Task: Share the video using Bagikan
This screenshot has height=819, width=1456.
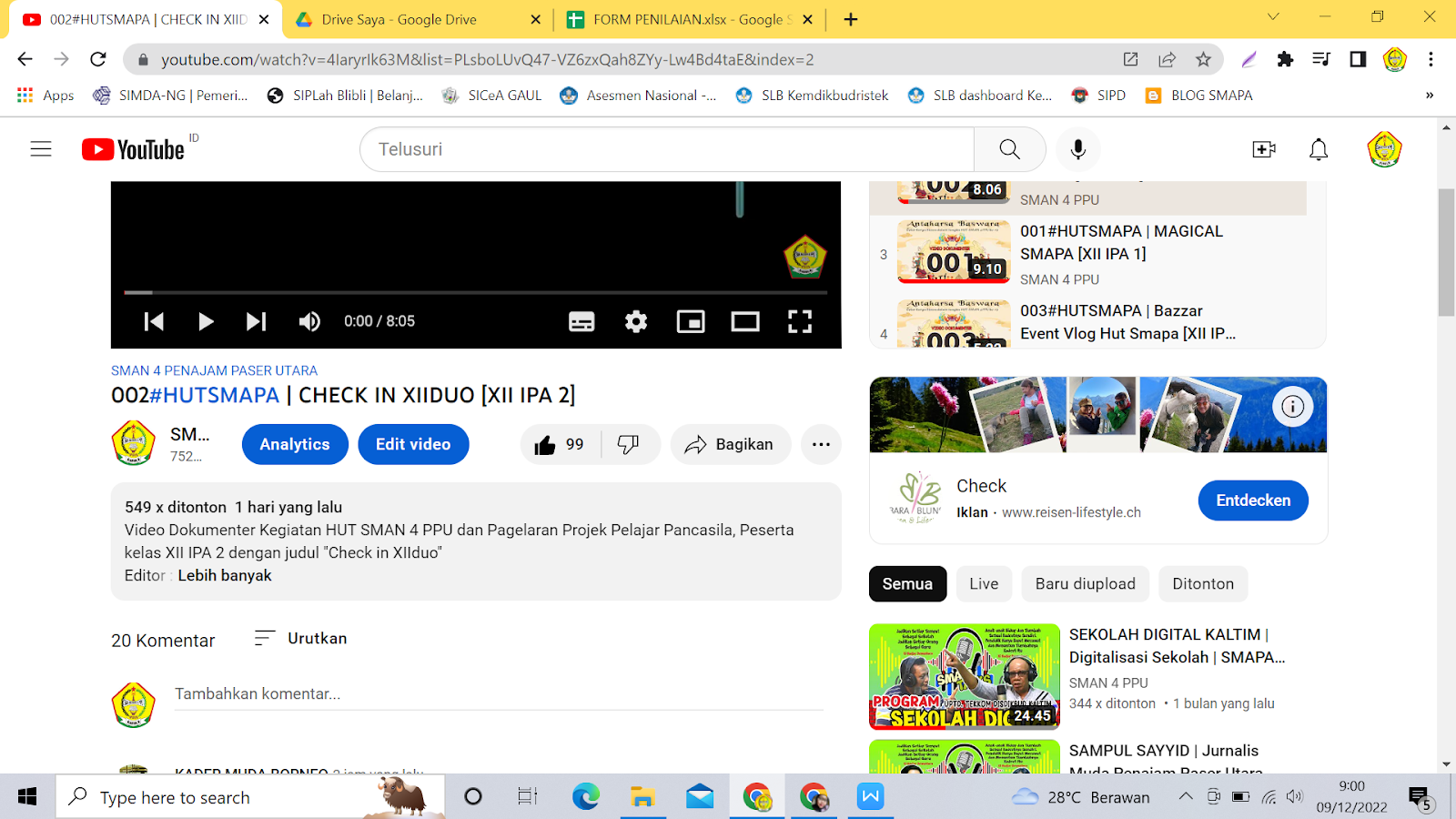Action: coord(731,444)
